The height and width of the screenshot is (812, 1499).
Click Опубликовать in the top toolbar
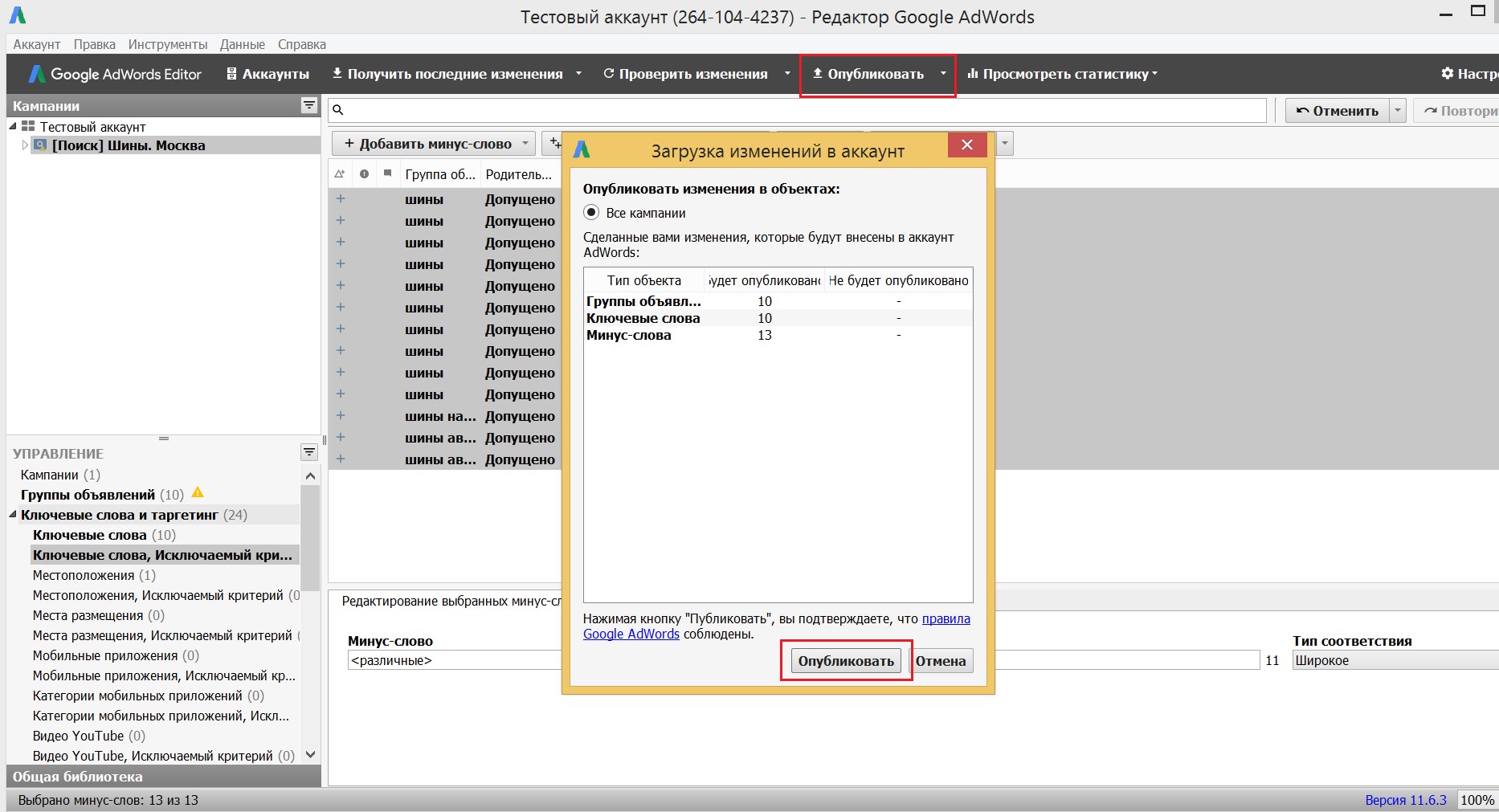coord(868,74)
